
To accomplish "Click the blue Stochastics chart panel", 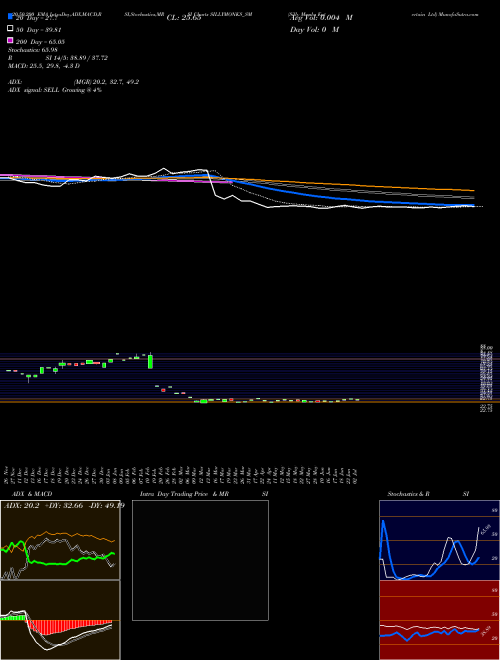I will click(439, 540).
